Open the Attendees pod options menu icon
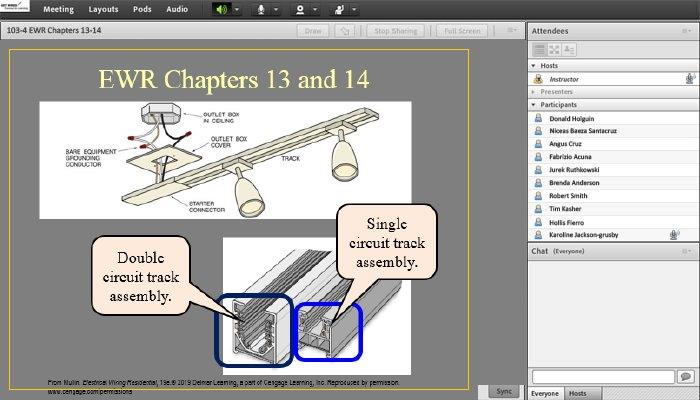 coord(687,31)
